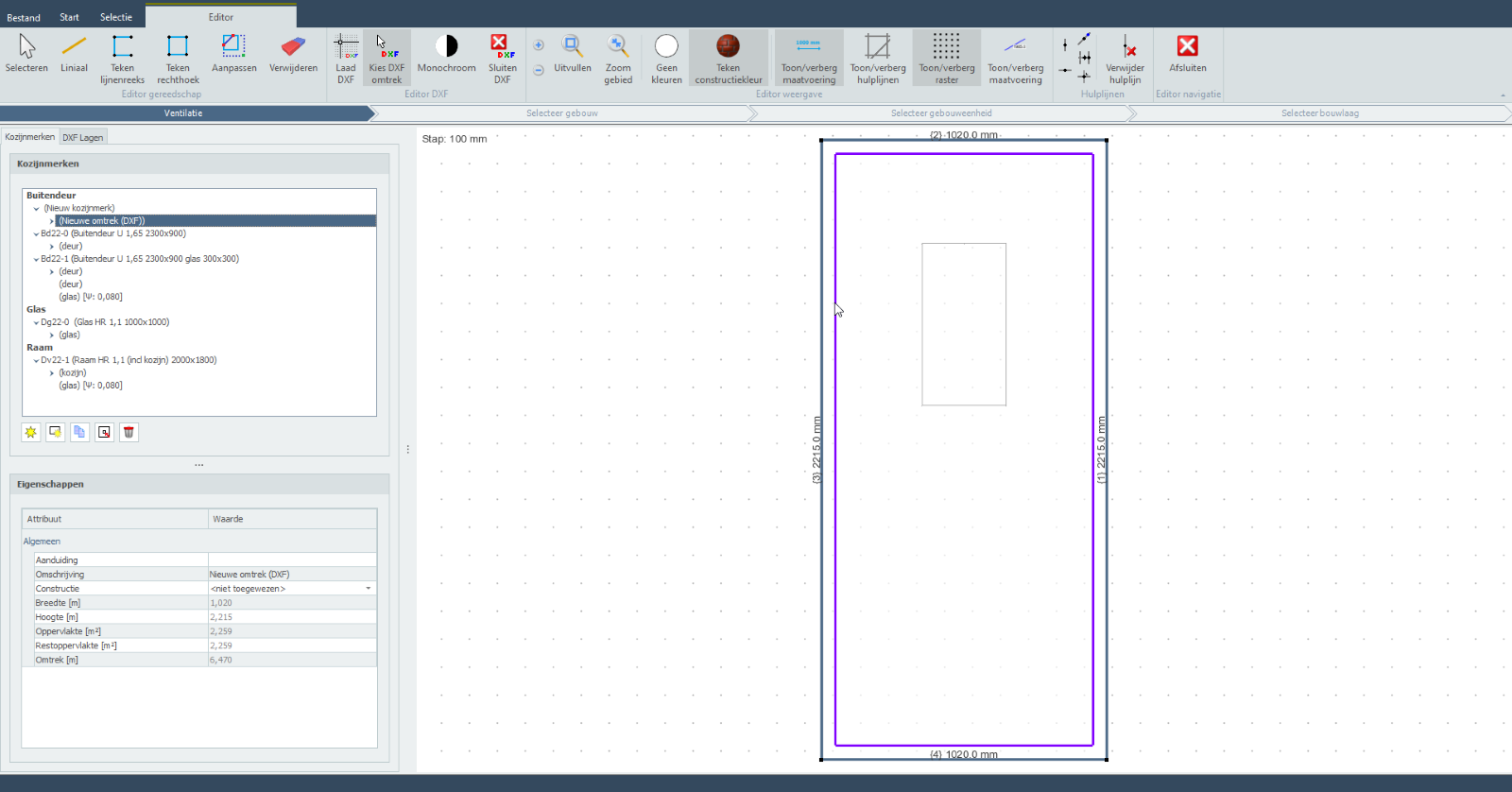
Task: Open the Bestand menu
Action: tap(24, 17)
